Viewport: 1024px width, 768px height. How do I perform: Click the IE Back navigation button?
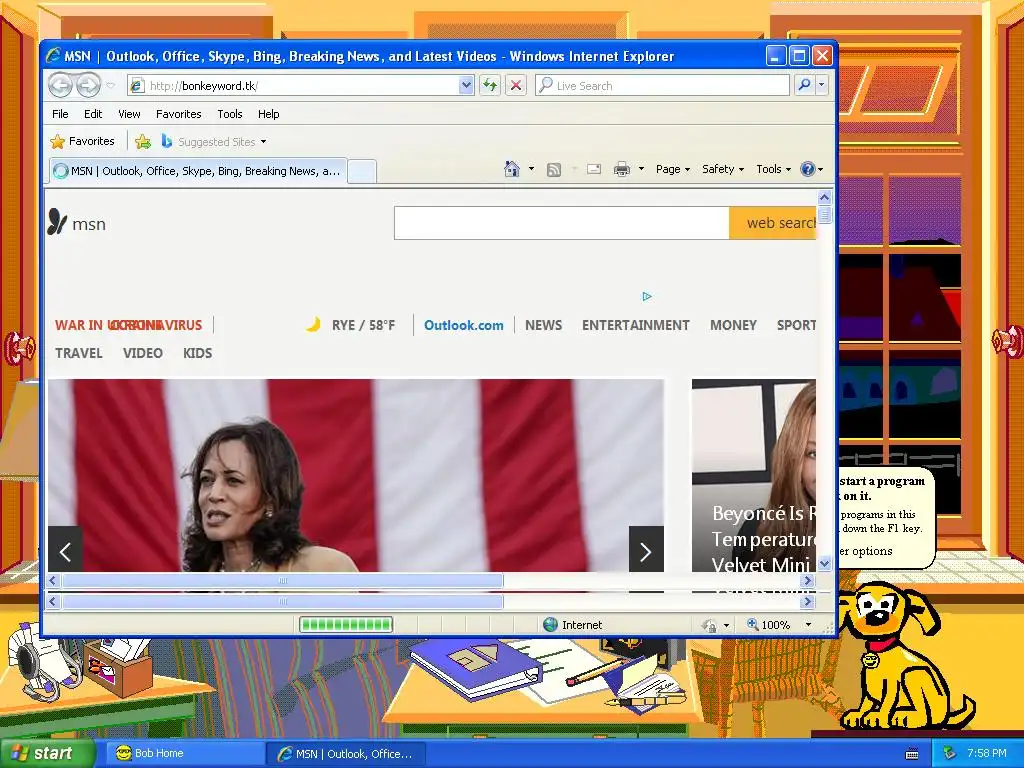[61, 86]
